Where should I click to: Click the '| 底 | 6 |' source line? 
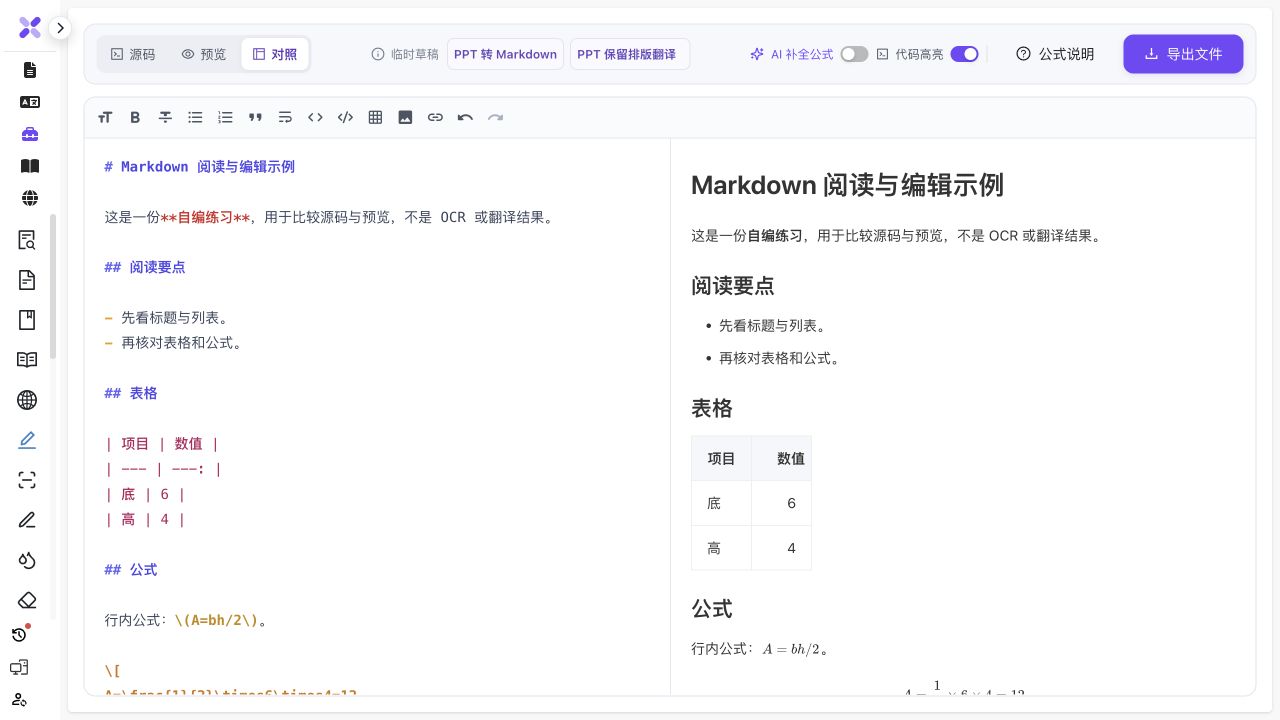click(145, 494)
